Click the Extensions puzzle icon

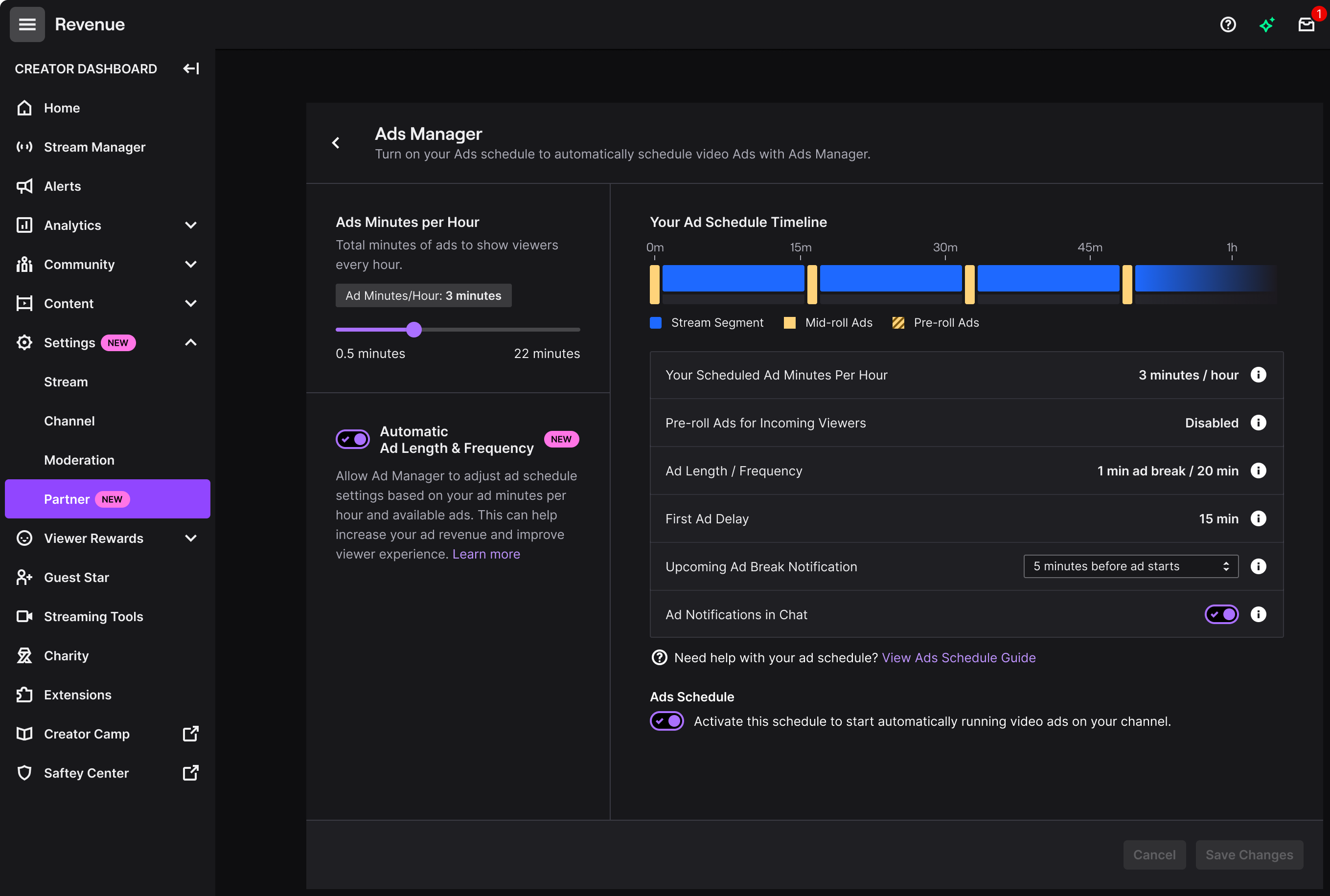24,695
